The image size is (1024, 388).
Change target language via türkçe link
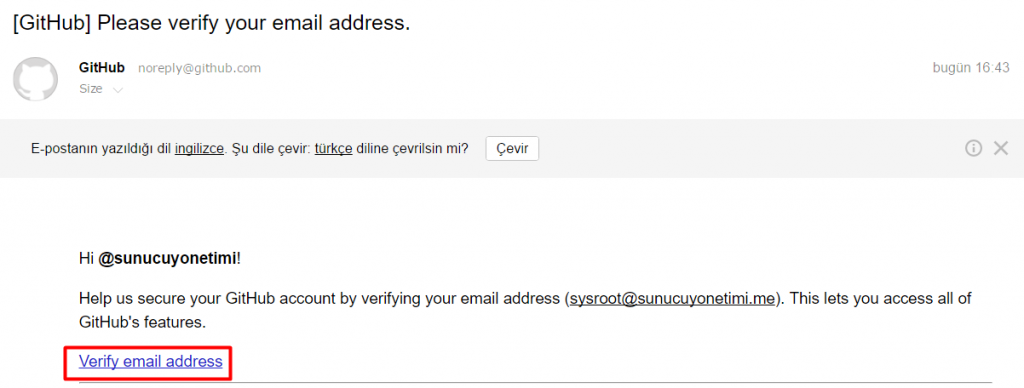pos(334,148)
